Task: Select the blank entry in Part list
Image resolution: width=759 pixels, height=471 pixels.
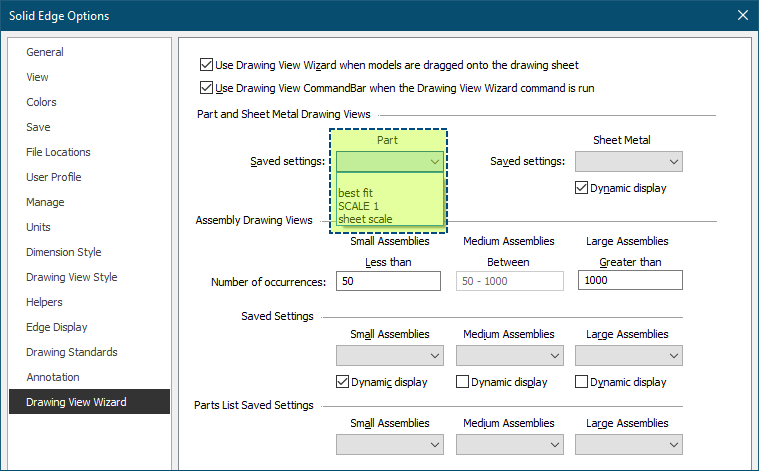Action: pyautogui.click(x=390, y=180)
